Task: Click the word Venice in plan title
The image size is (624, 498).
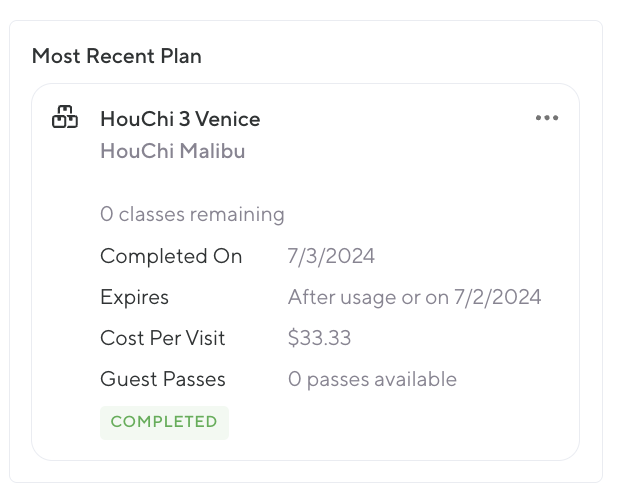Action: click(x=228, y=119)
